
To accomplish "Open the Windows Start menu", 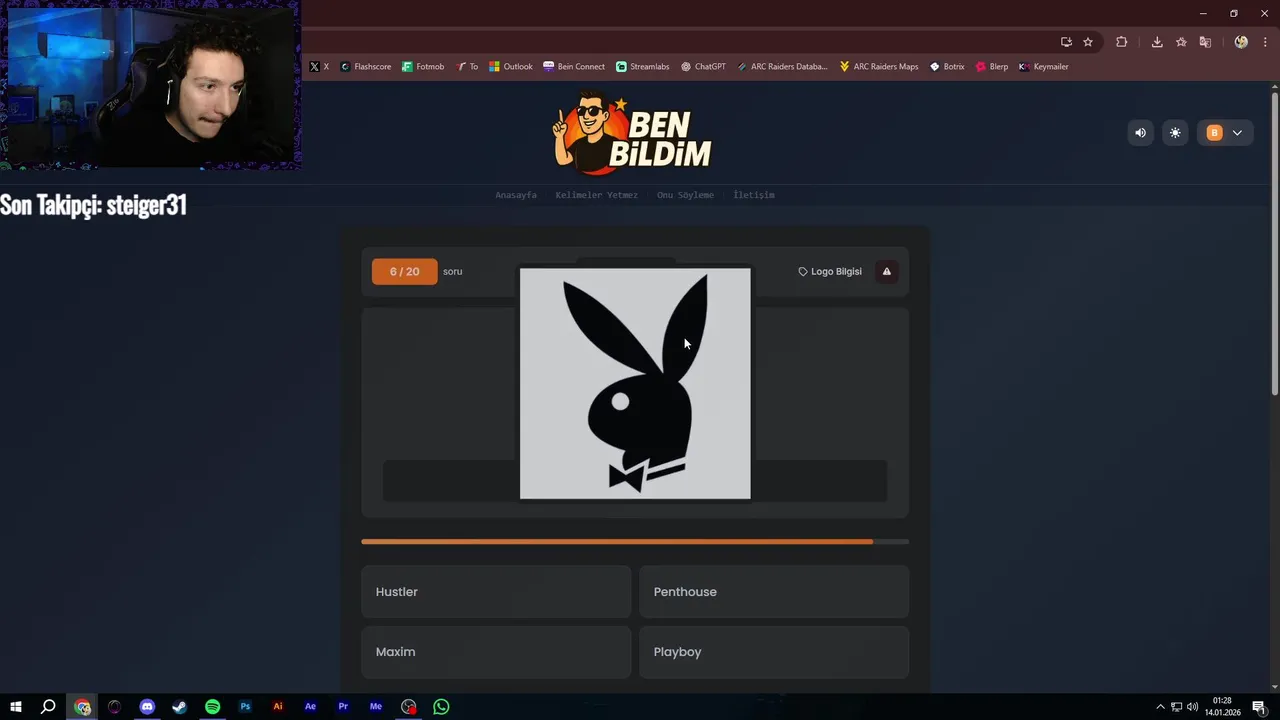I will click(16, 707).
